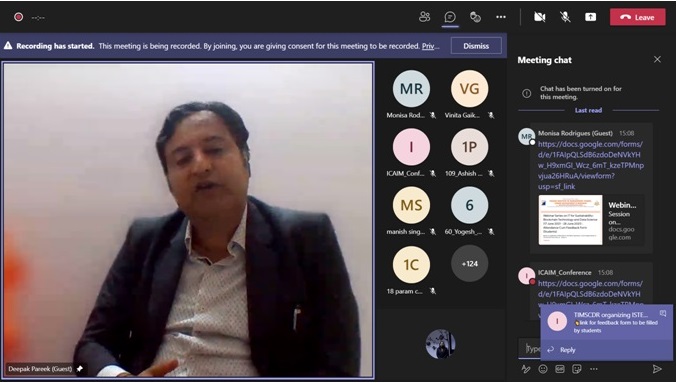677x383 pixels.
Task: Turn on the camera
Action: pyautogui.click(x=539, y=17)
